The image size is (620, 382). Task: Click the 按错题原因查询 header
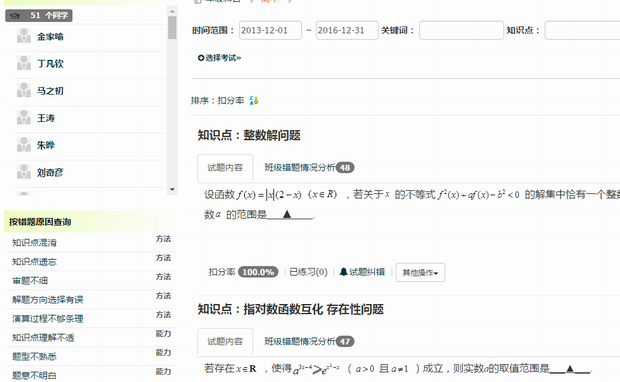click(x=40, y=222)
